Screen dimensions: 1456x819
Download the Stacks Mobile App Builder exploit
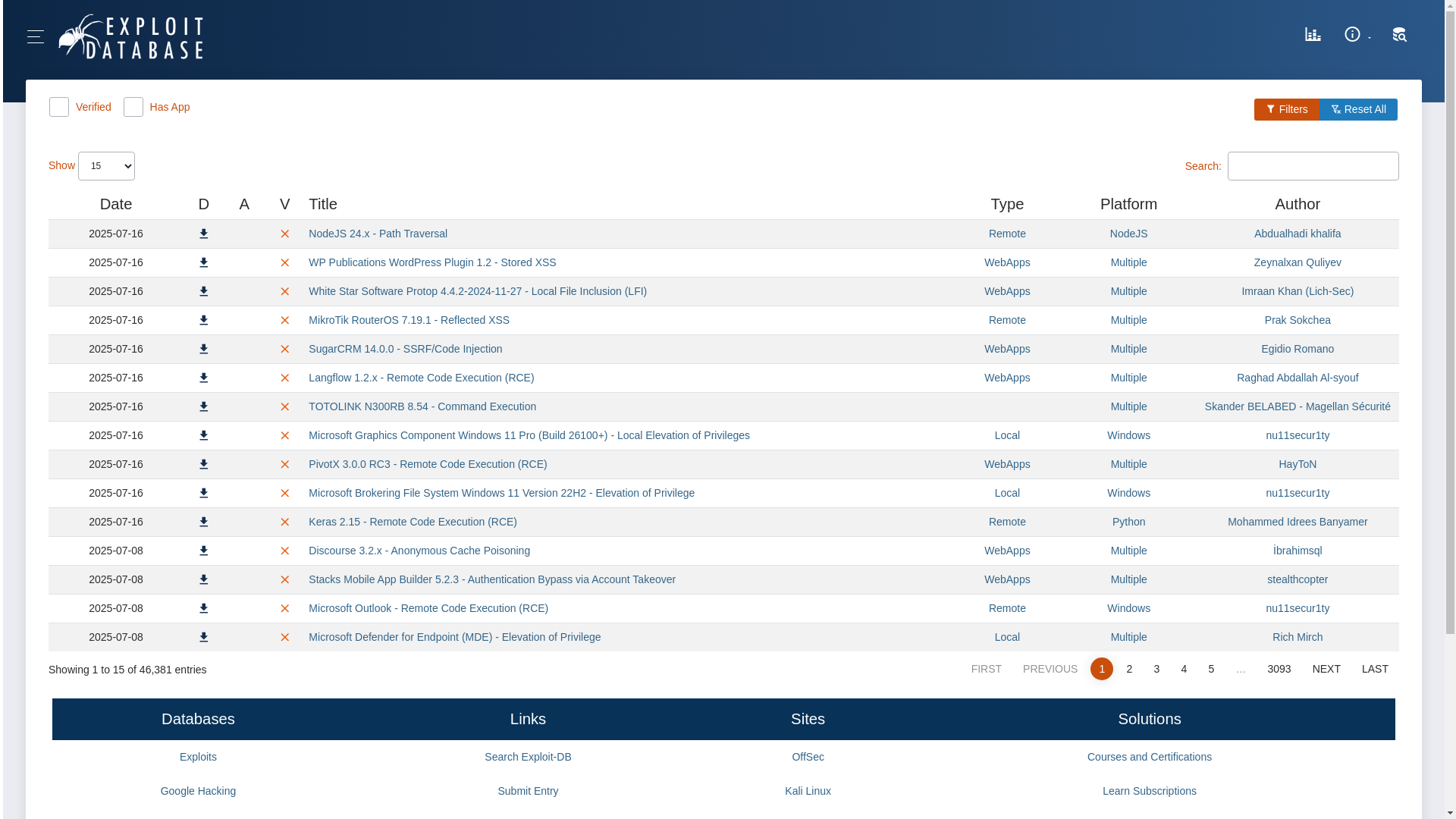(x=203, y=580)
